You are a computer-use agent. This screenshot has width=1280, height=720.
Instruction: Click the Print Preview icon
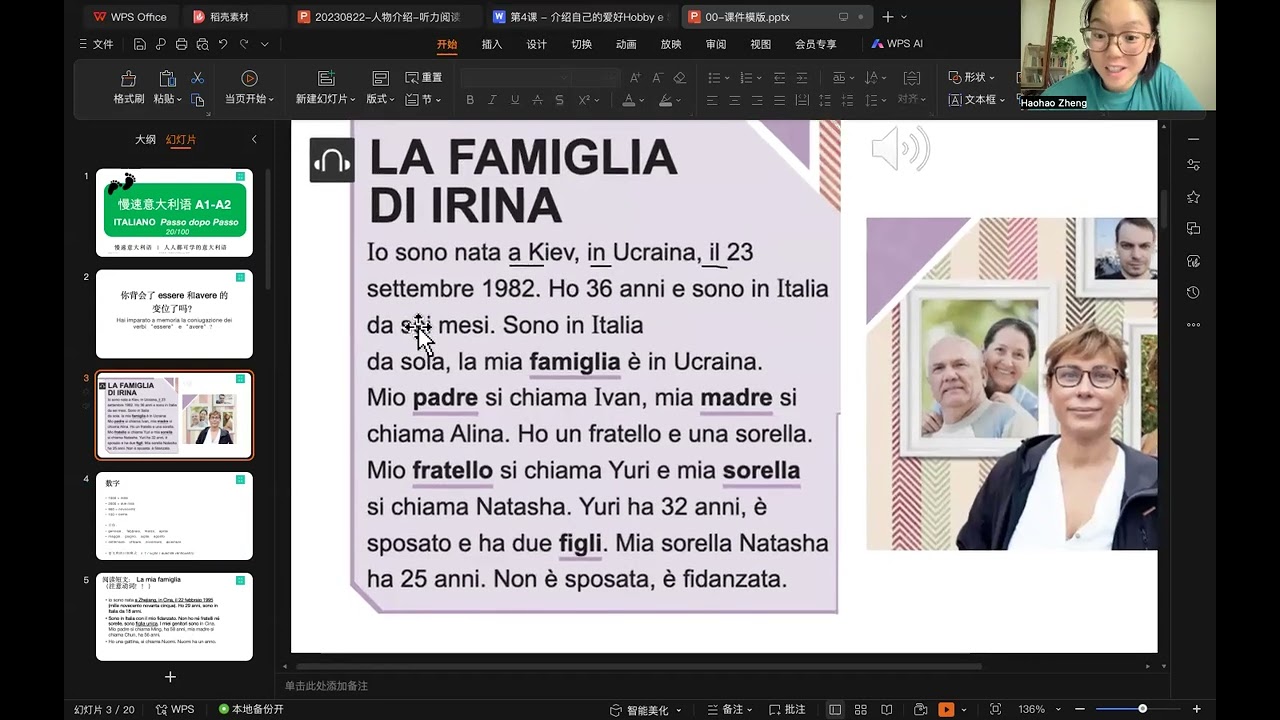(203, 44)
